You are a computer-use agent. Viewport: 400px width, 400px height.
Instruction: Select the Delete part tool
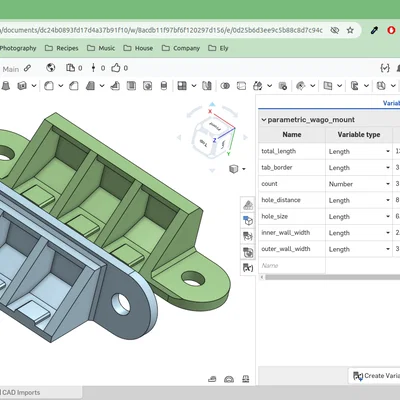point(283,86)
